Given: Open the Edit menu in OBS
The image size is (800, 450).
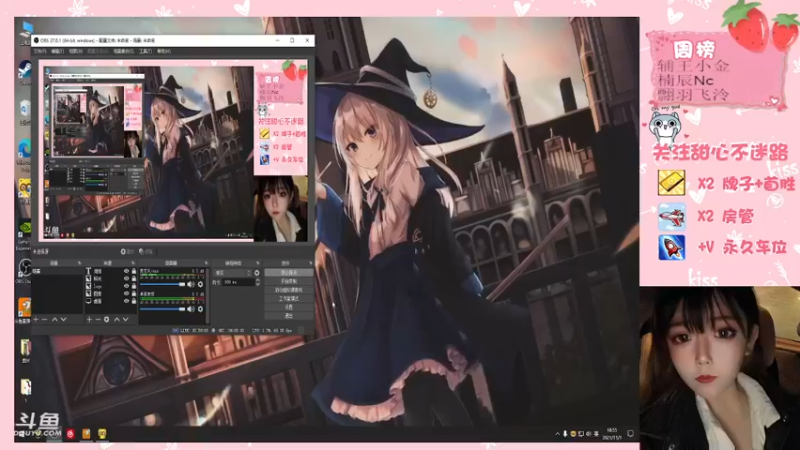Looking at the screenshot, I should (57, 52).
